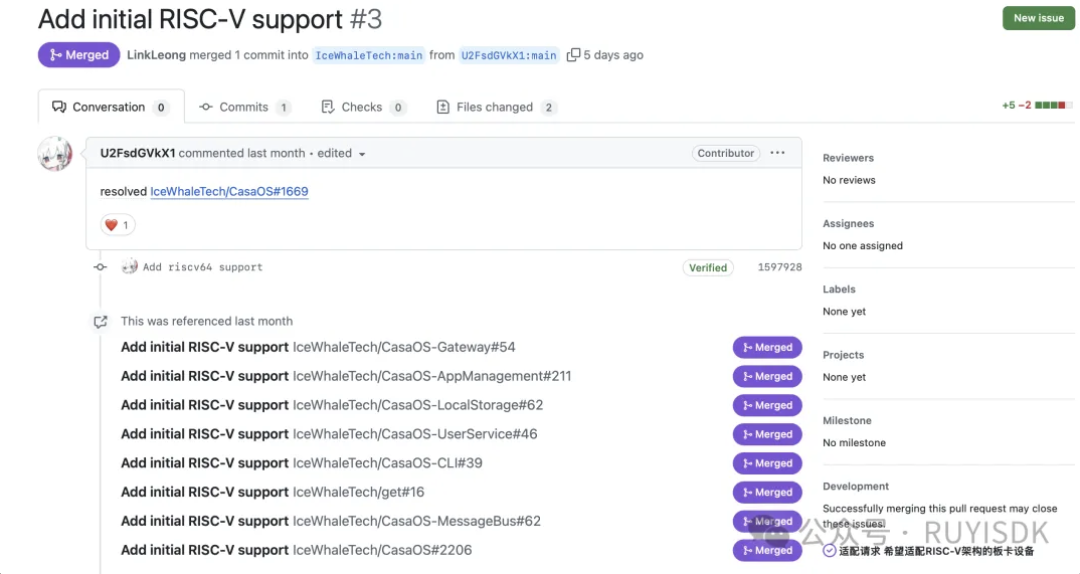This screenshot has width=1080, height=574.
Task: Open the IceWhaleTech/CasaOS#1669 issue link
Action: pos(229,191)
